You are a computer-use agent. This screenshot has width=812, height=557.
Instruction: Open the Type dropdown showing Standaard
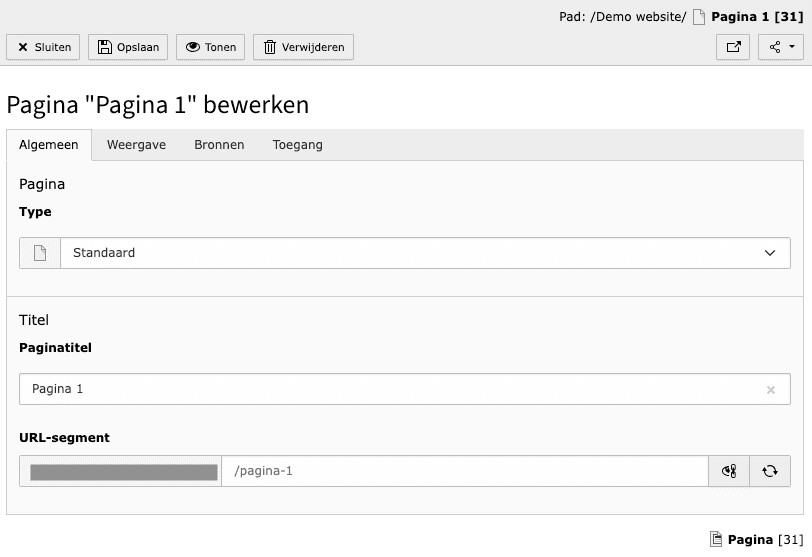410,253
